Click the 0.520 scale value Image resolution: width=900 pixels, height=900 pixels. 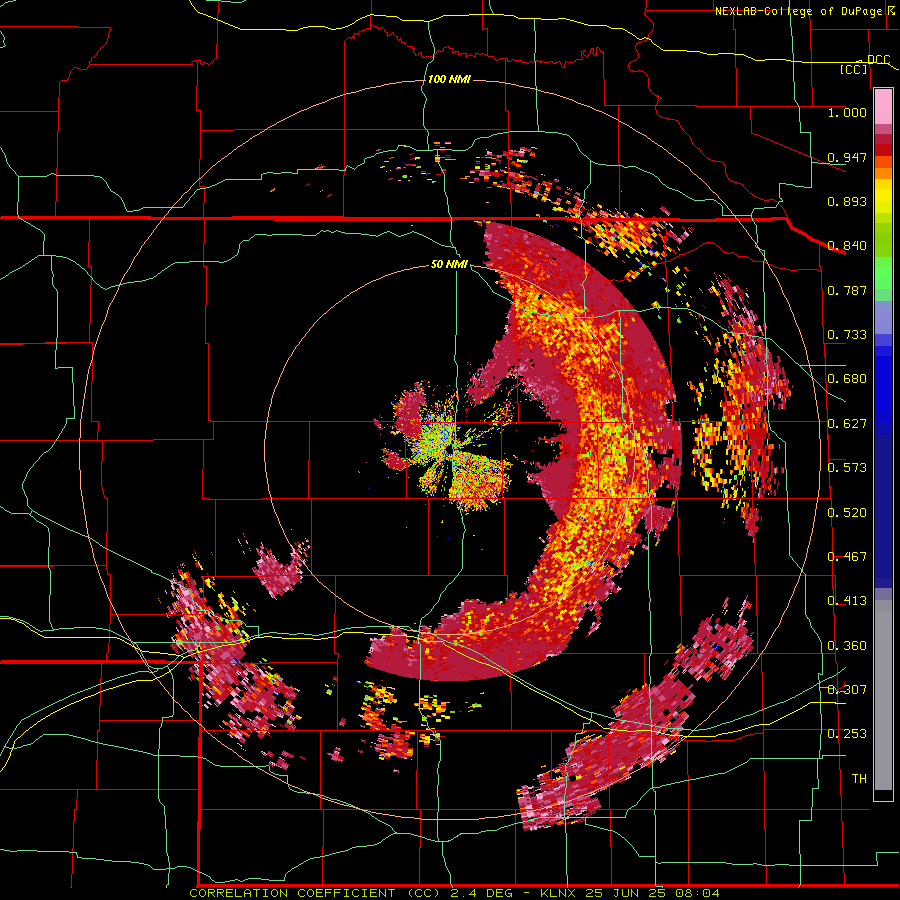(x=847, y=513)
